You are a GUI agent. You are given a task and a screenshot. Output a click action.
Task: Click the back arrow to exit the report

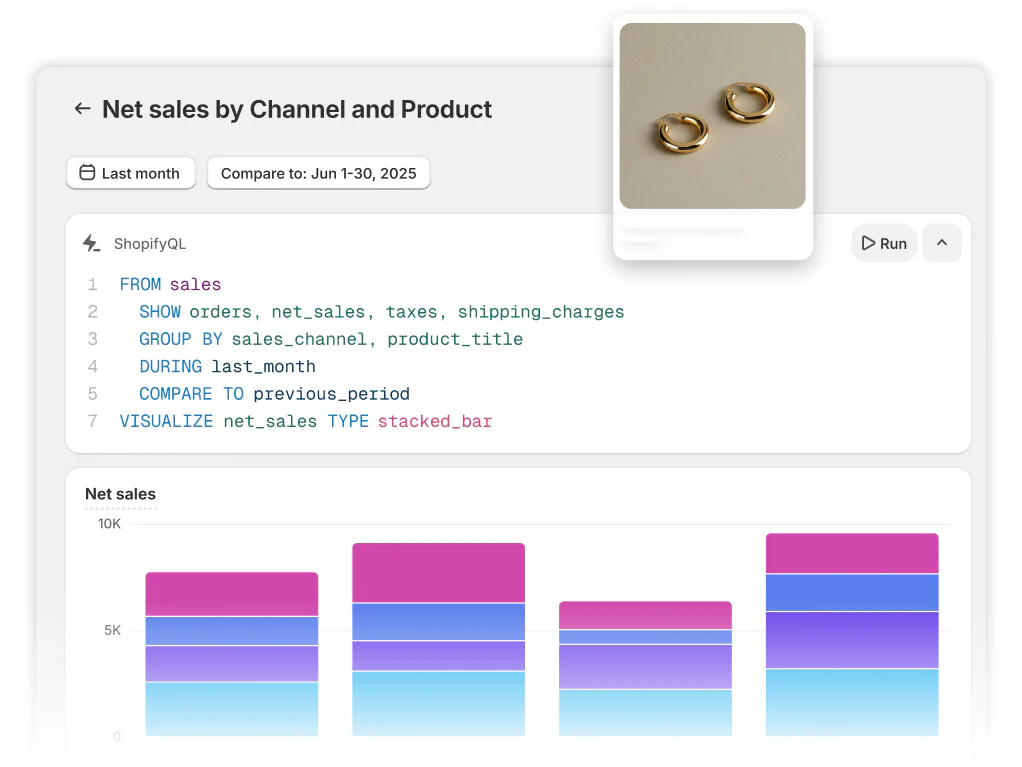(x=82, y=110)
